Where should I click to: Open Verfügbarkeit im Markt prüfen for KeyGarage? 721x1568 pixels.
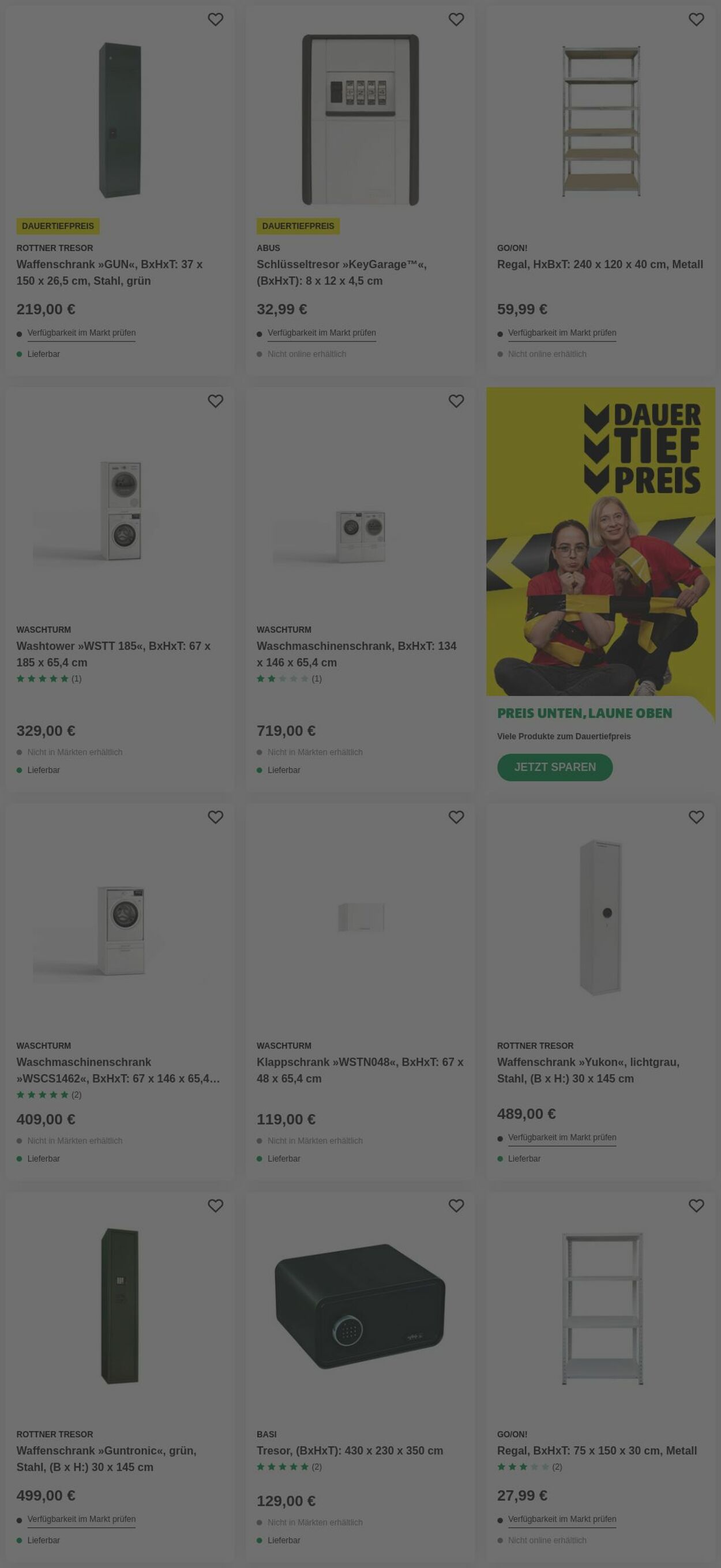coord(321,333)
